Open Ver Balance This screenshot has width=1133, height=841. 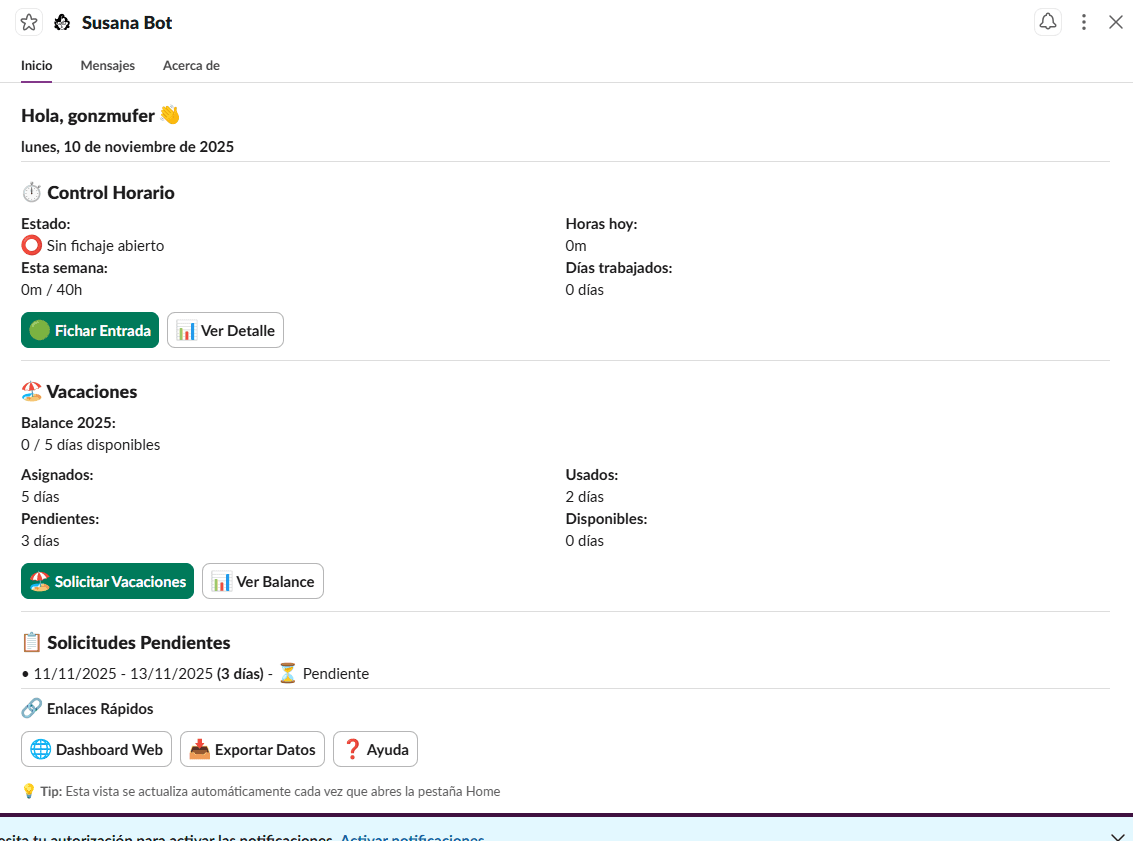click(262, 581)
